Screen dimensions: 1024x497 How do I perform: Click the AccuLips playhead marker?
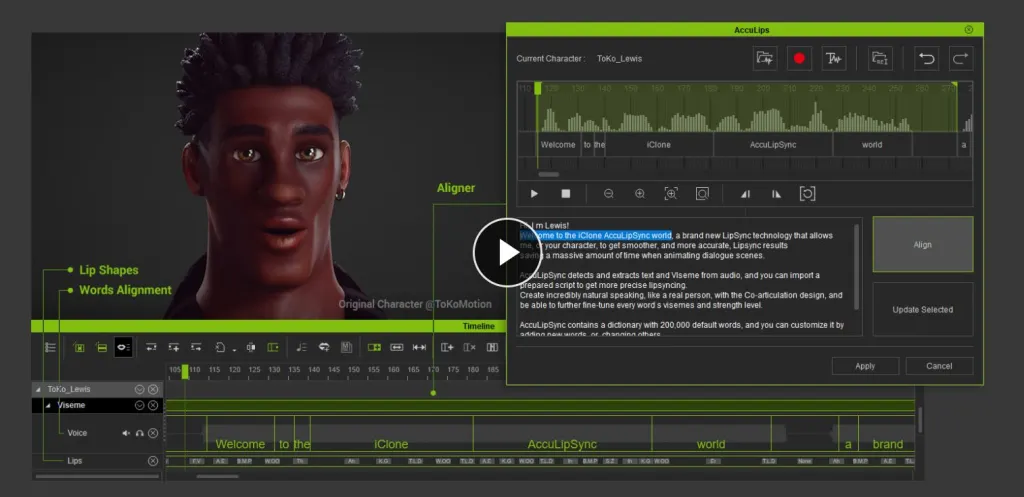point(537,88)
